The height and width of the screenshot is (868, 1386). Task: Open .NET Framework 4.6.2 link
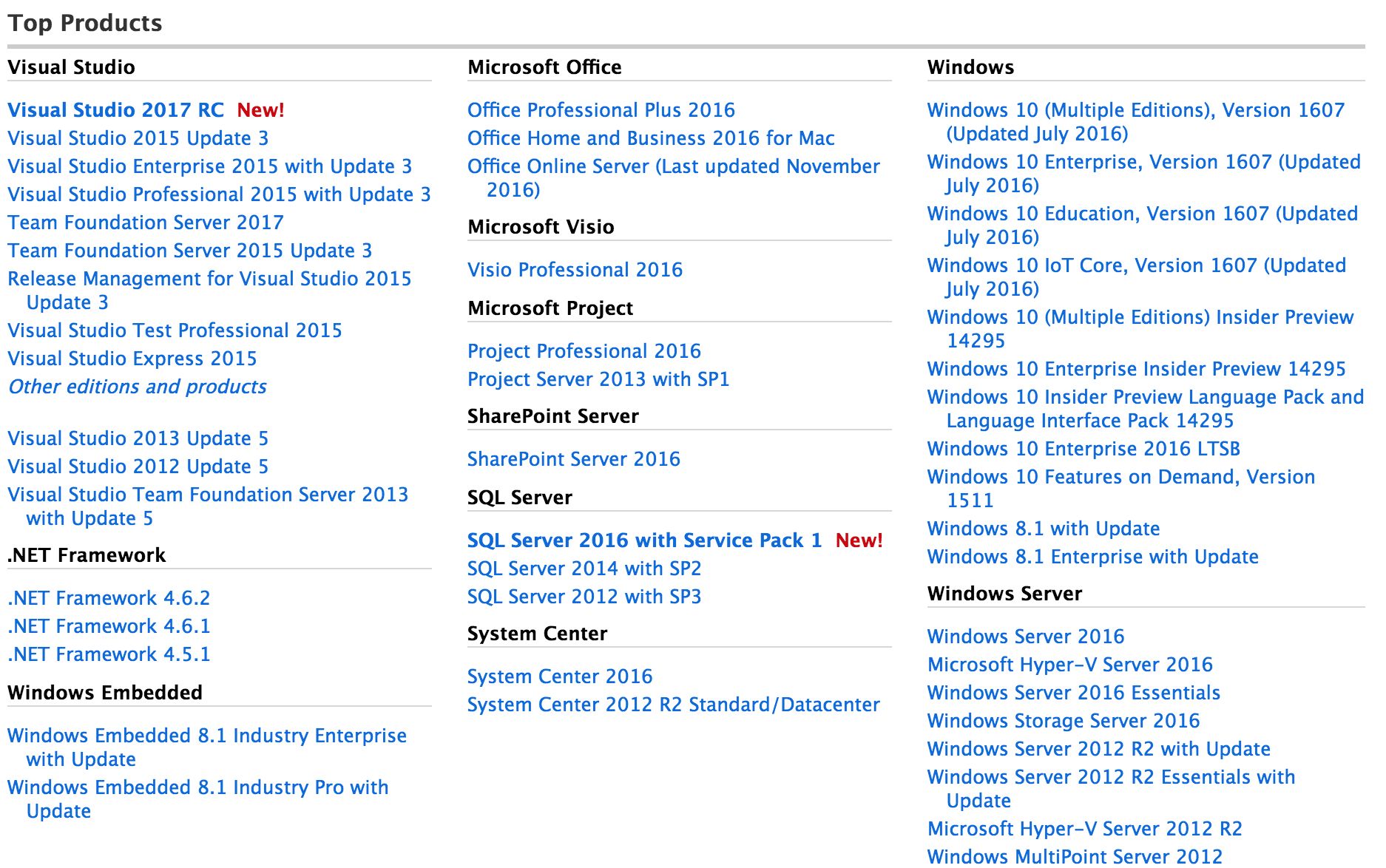(x=109, y=598)
